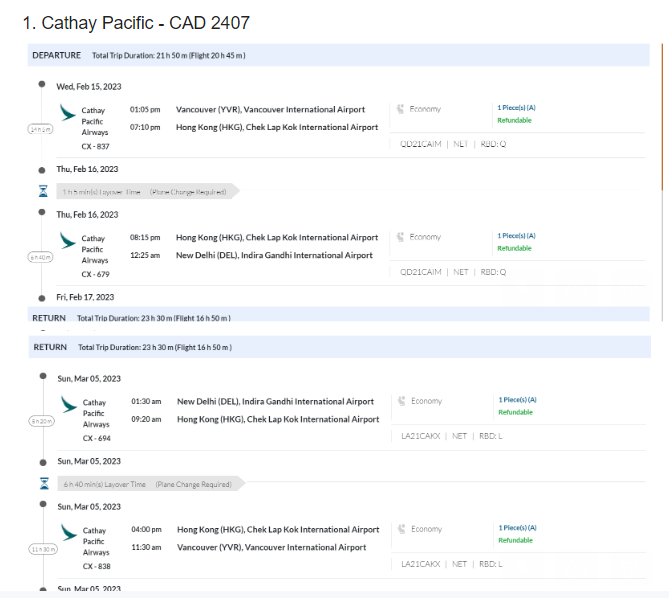669x598 pixels.
Task: Click the timeline dot next to Wed, Feb 15, 2023
Action: tap(41, 86)
